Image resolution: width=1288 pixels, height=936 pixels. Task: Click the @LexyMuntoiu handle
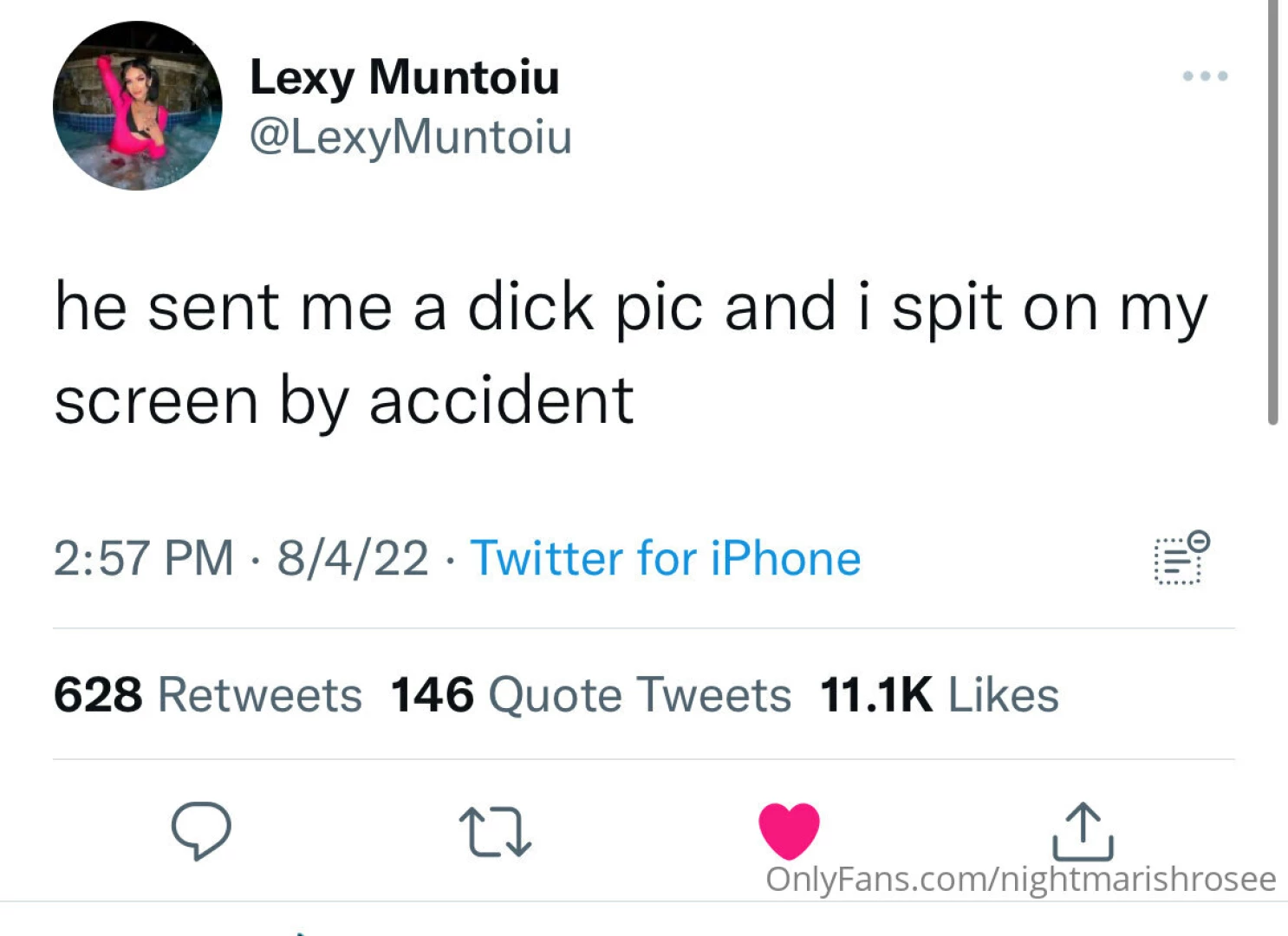(410, 137)
